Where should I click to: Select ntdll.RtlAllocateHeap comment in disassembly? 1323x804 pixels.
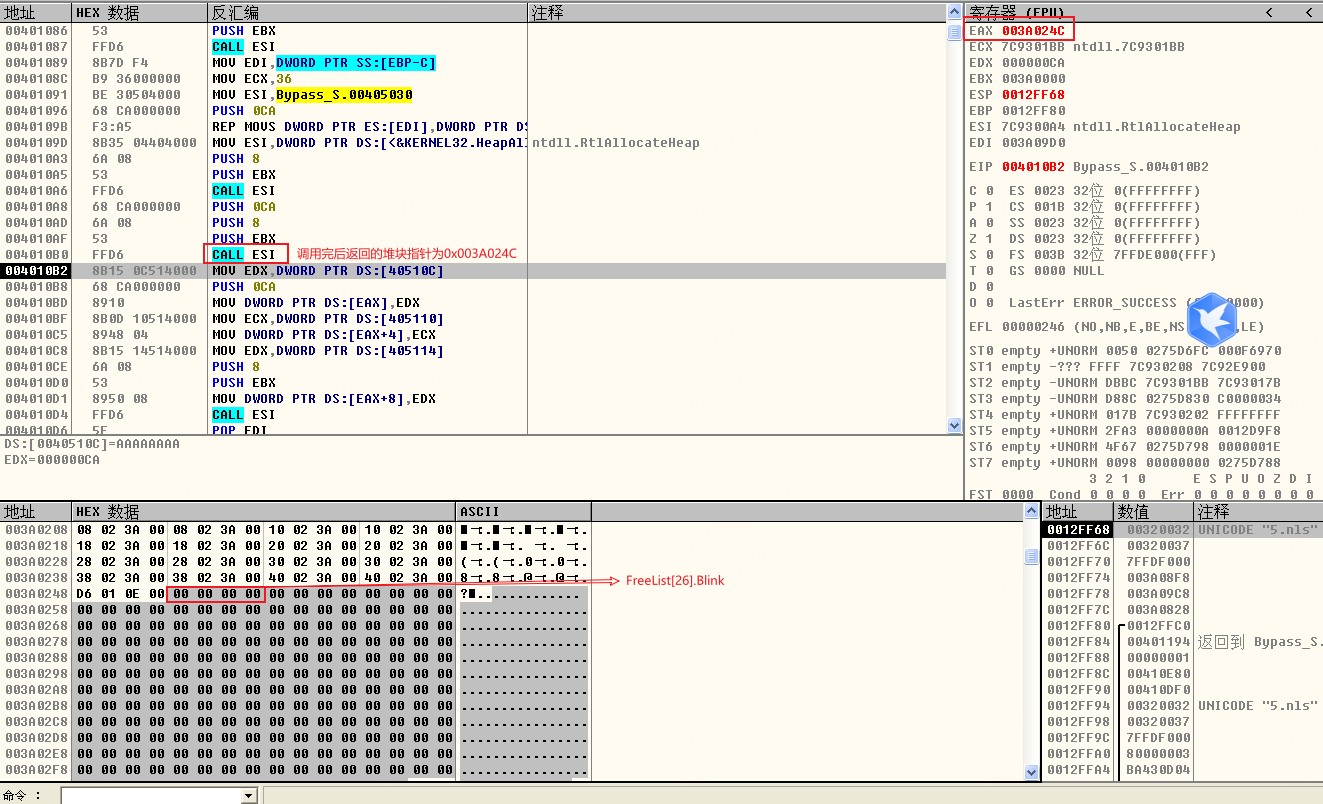pos(616,142)
